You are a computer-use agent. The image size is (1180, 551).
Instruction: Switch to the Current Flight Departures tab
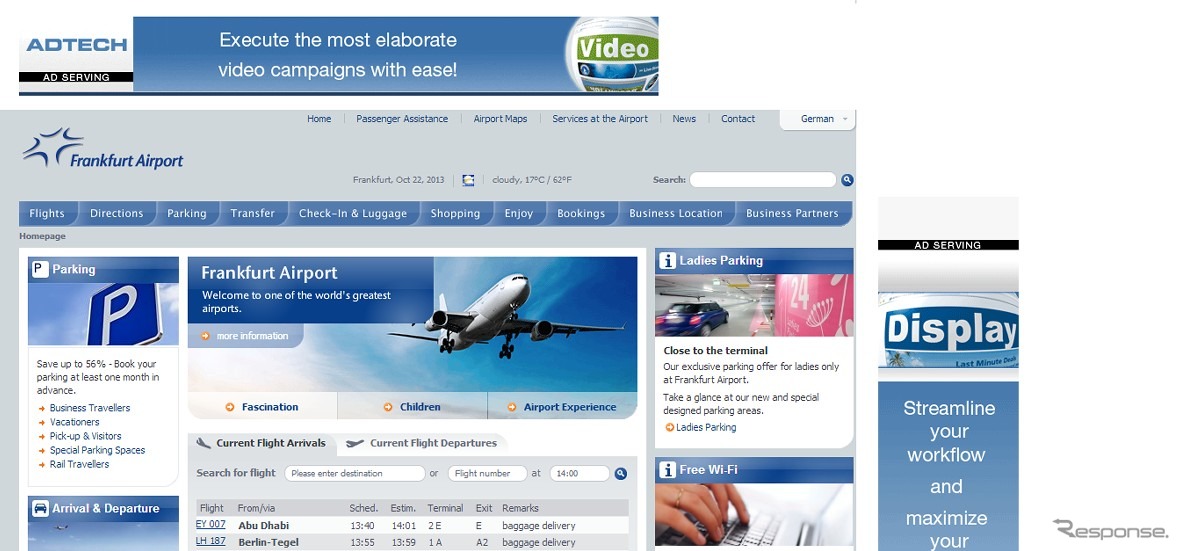pos(422,443)
